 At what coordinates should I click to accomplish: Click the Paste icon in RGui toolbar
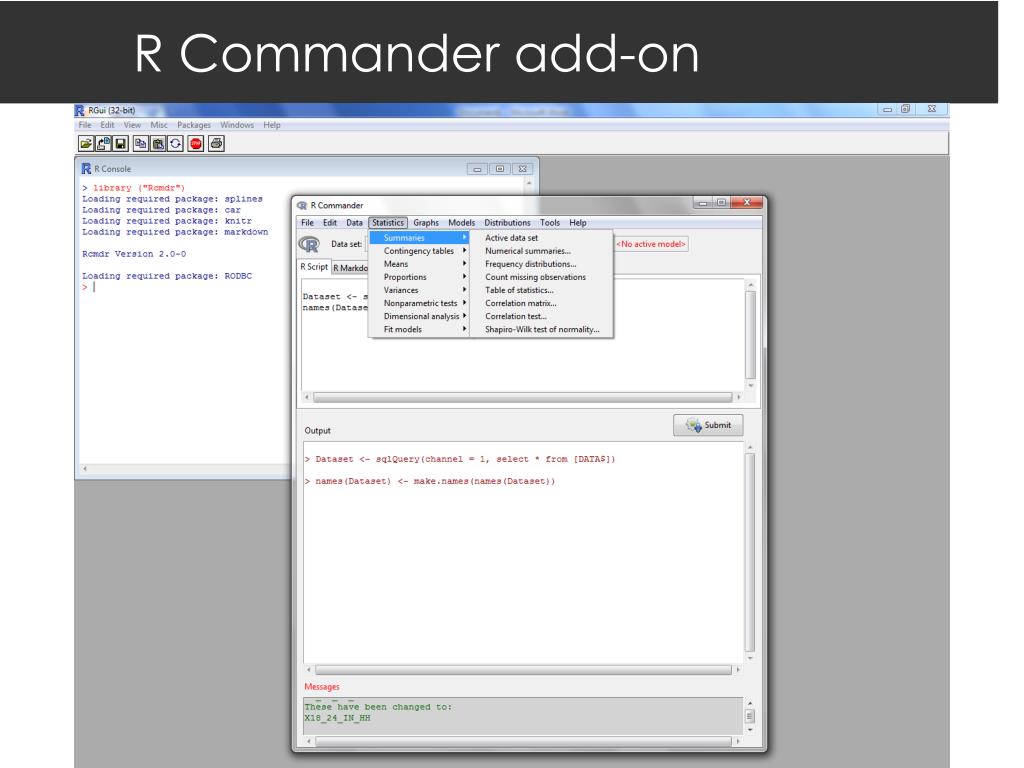click(158, 144)
